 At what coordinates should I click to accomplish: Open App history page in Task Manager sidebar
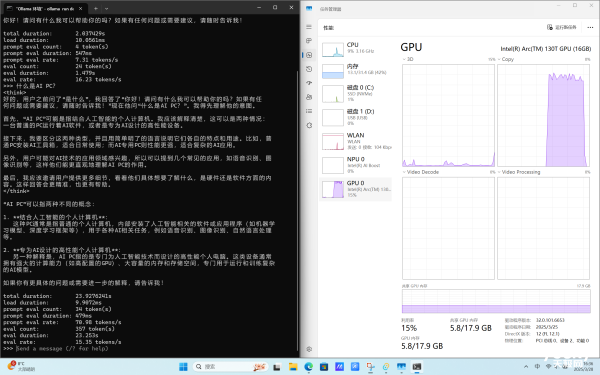309,69
